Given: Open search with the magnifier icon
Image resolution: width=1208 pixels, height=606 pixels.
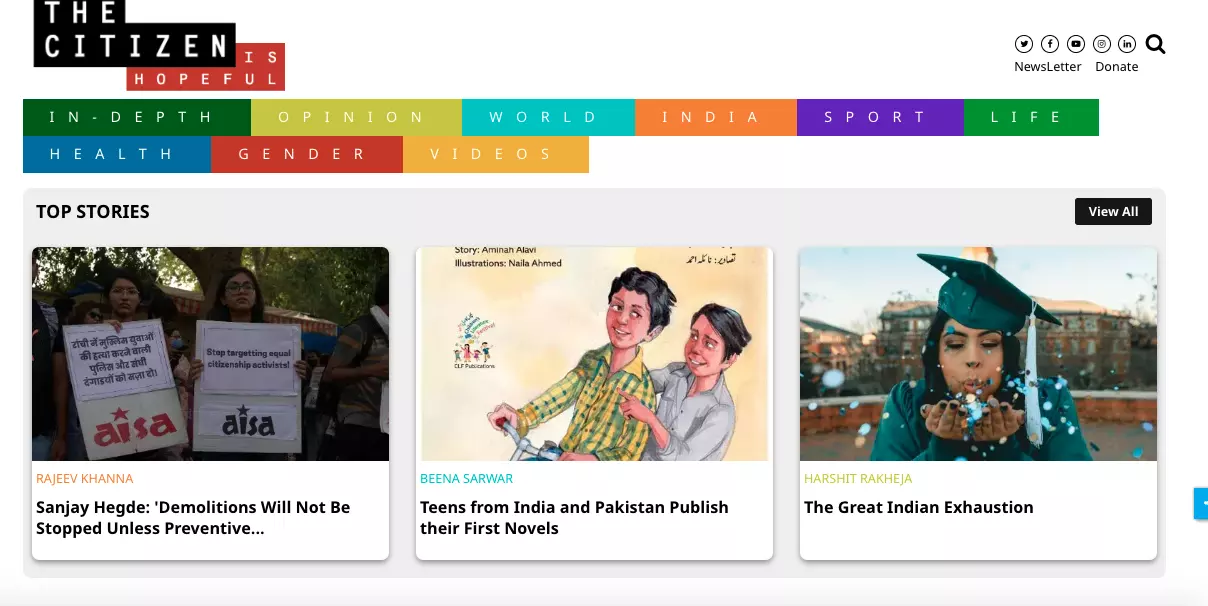Looking at the screenshot, I should pos(1155,44).
